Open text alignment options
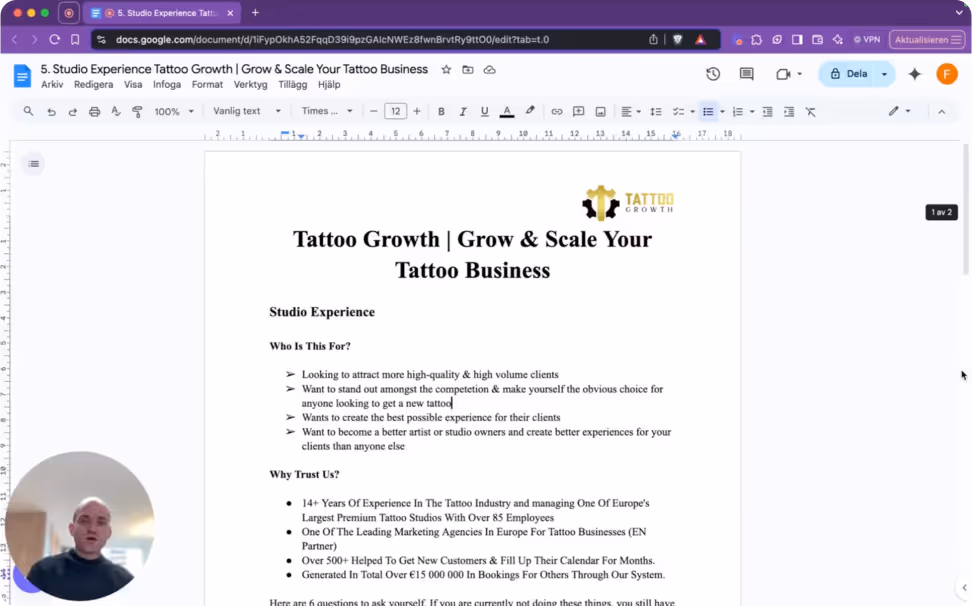Viewport: 972px width, 606px height. 630,112
